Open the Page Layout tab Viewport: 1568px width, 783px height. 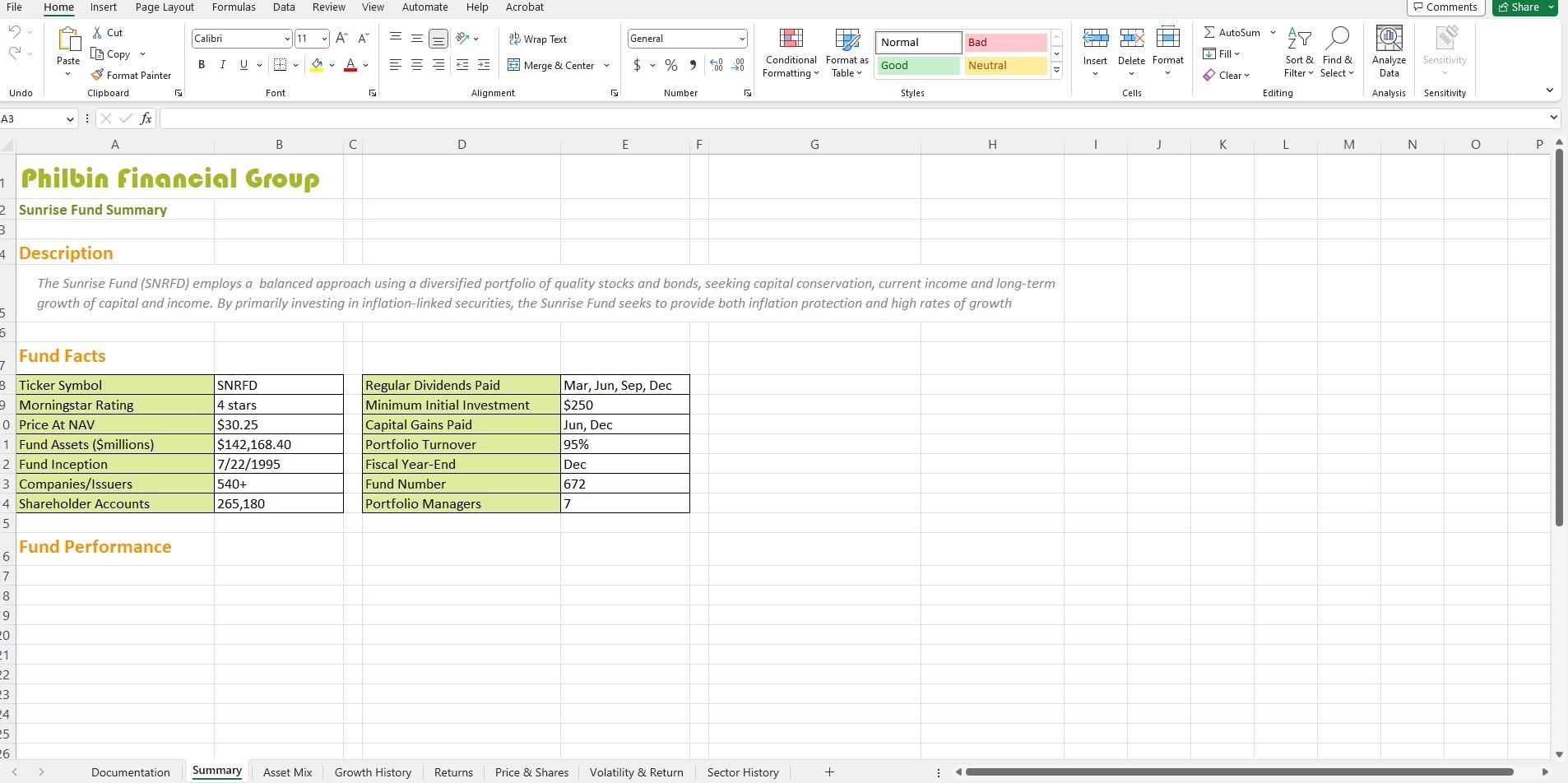click(165, 7)
